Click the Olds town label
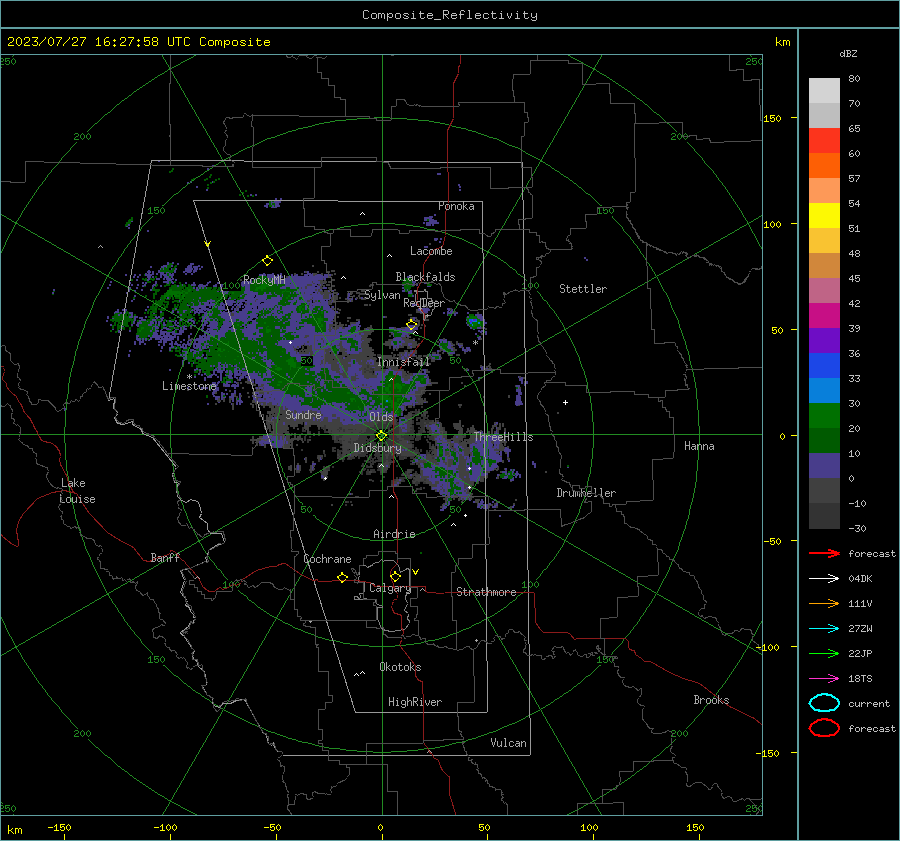Screen dimensions: 900x841 (381, 417)
